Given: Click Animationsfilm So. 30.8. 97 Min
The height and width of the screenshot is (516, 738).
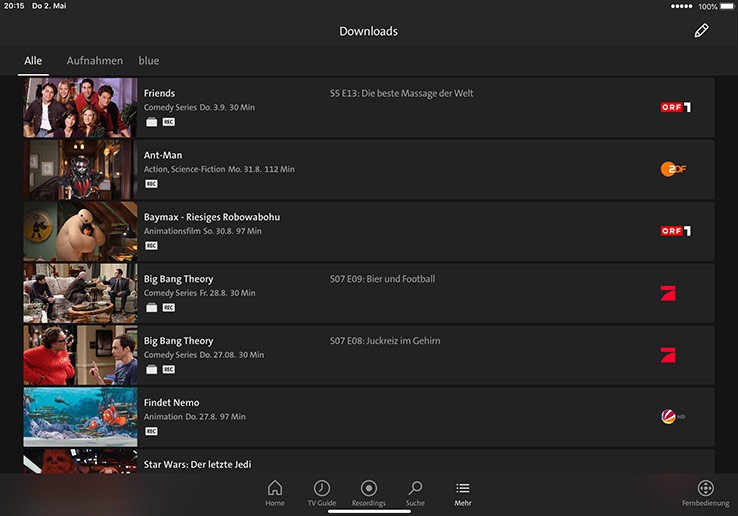Looking at the screenshot, I should click(202, 231).
